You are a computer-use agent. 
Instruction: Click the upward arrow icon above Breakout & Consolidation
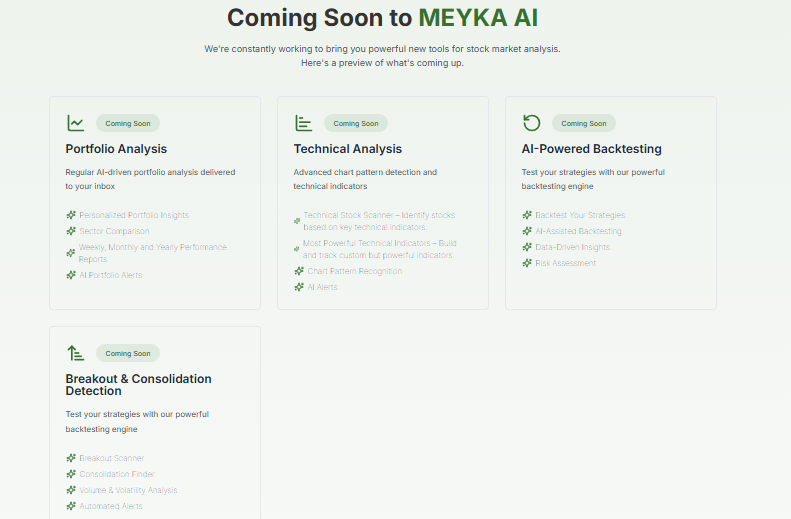click(x=76, y=353)
